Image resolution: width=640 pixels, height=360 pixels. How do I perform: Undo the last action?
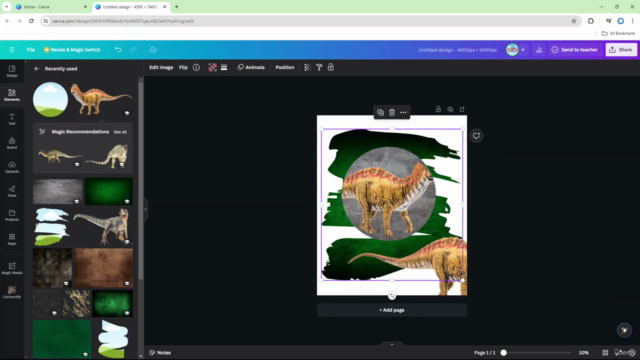tap(118, 50)
